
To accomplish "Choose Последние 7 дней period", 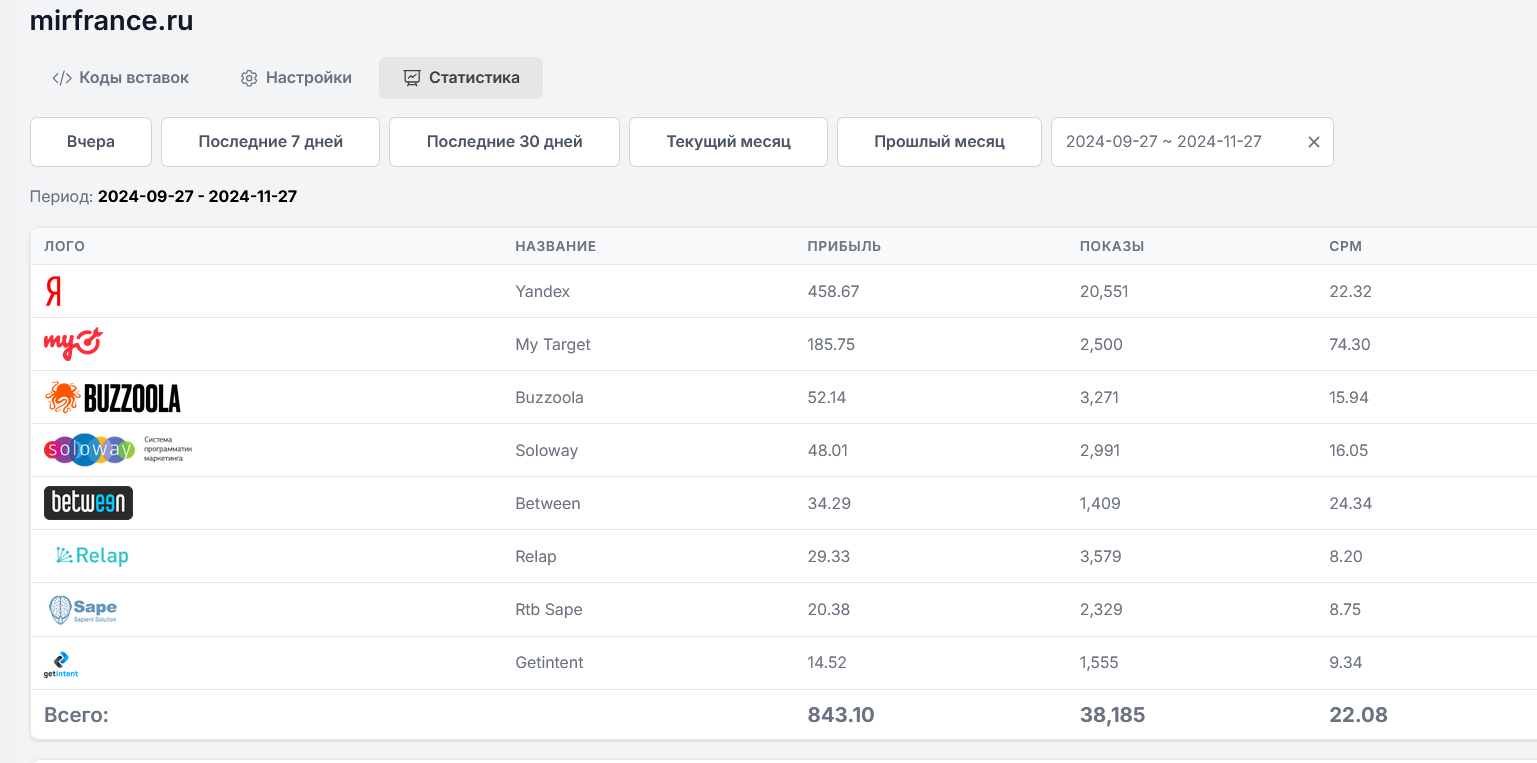I will coord(270,142).
